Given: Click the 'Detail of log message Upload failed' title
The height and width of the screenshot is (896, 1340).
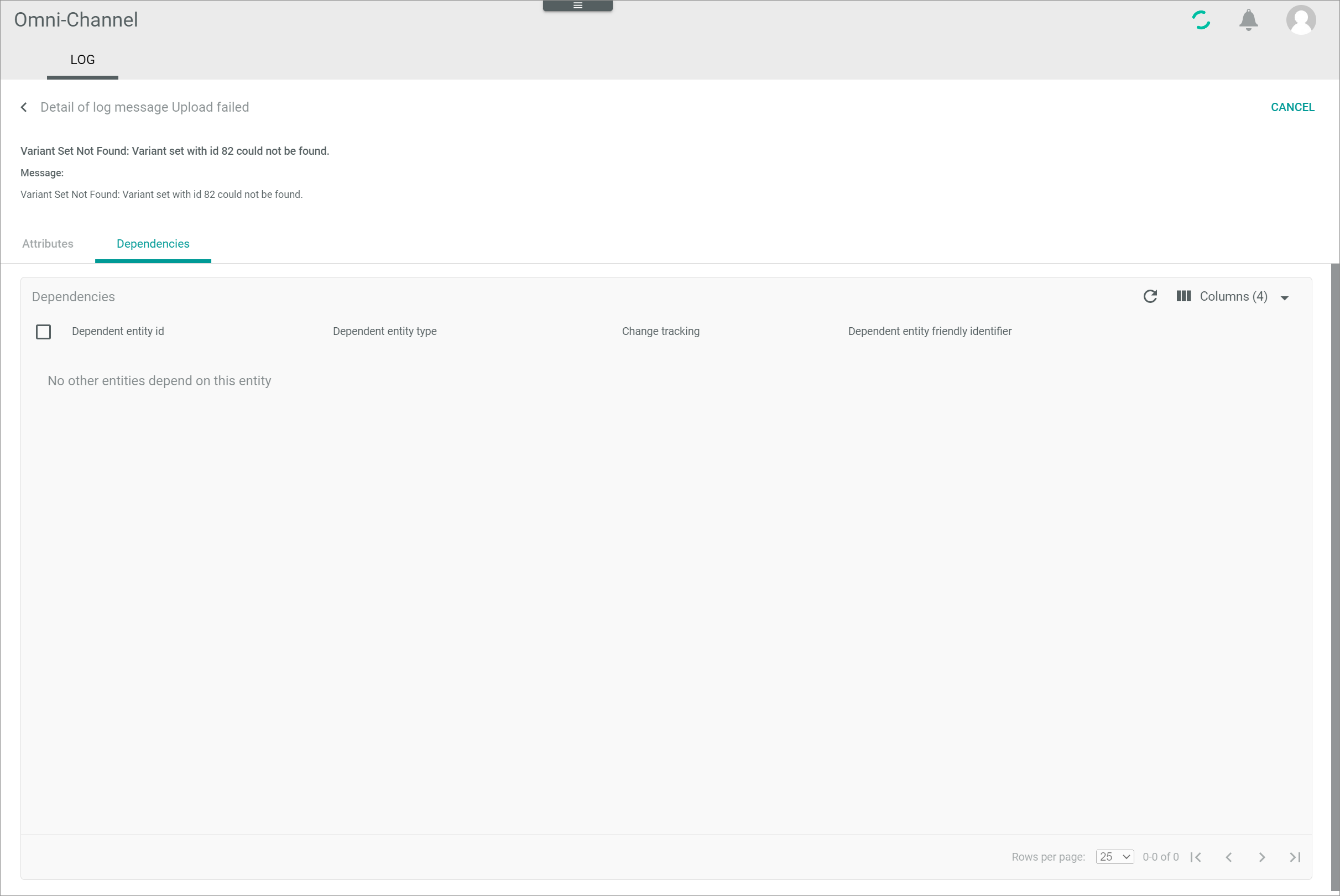Looking at the screenshot, I should pos(145,107).
